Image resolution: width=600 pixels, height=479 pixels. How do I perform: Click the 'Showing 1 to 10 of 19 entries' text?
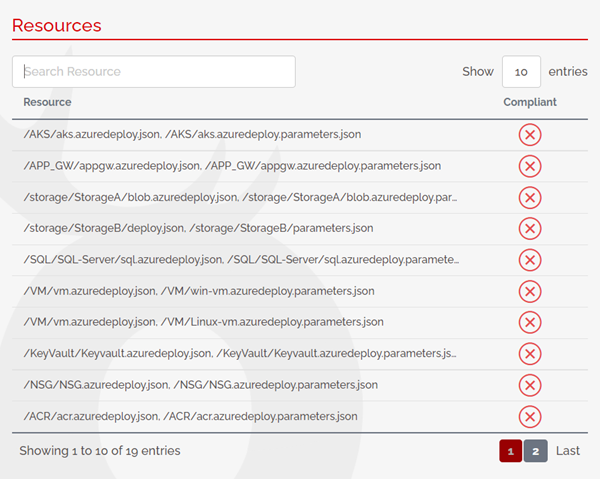100,451
